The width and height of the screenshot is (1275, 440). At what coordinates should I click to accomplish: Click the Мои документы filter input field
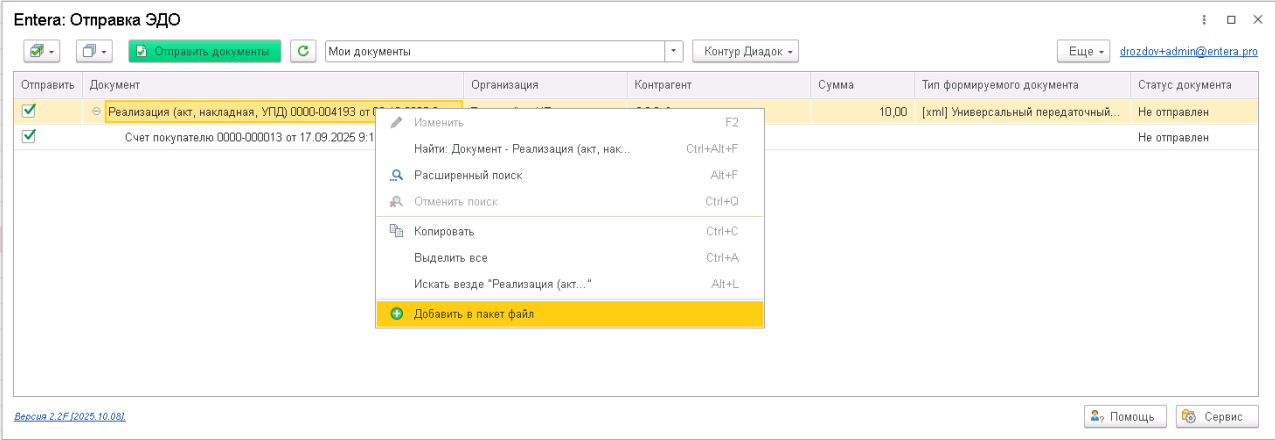(x=495, y=51)
